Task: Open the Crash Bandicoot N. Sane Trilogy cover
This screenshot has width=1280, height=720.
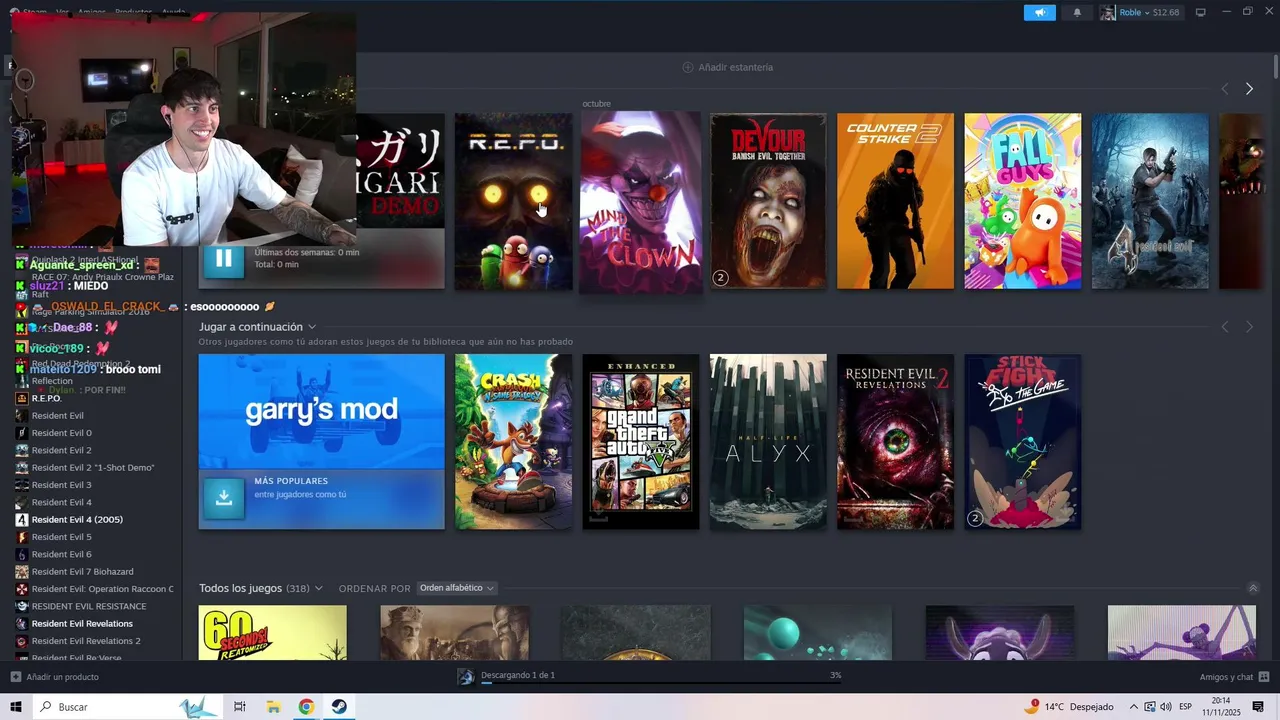Action: pyautogui.click(x=514, y=441)
